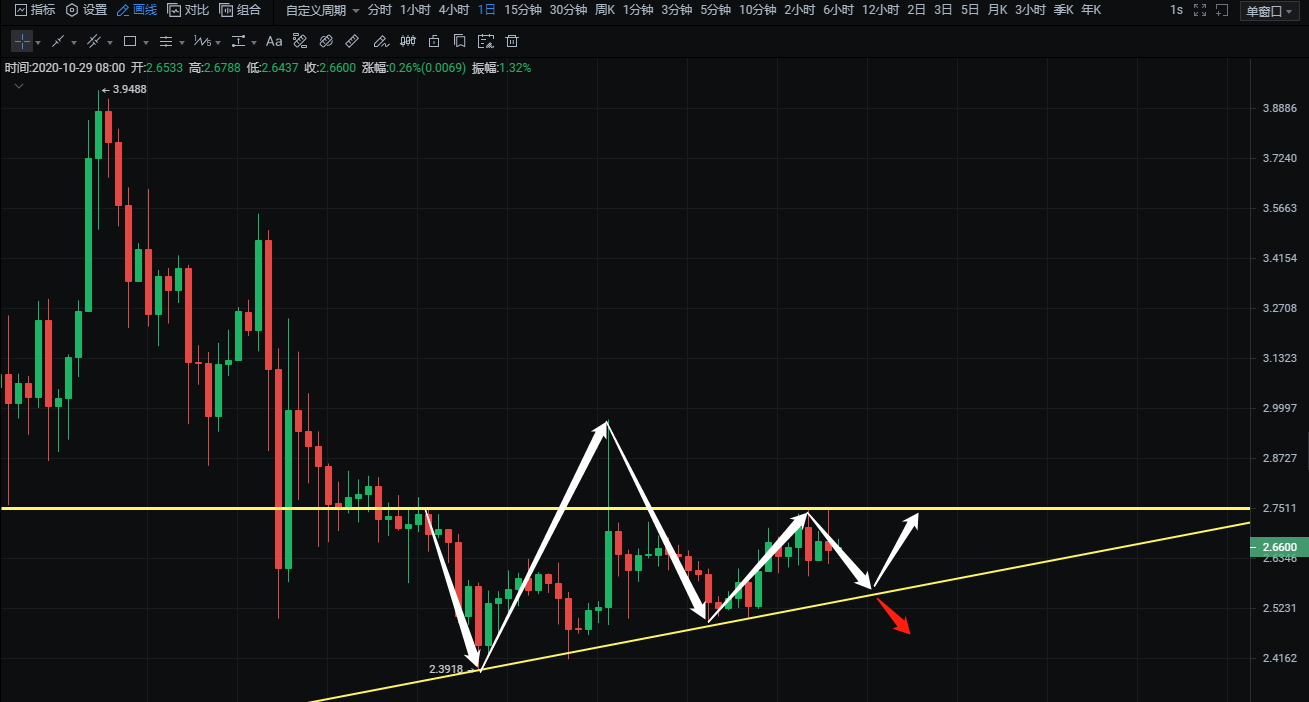Enter fullscreen with the expand icon

point(1200,10)
